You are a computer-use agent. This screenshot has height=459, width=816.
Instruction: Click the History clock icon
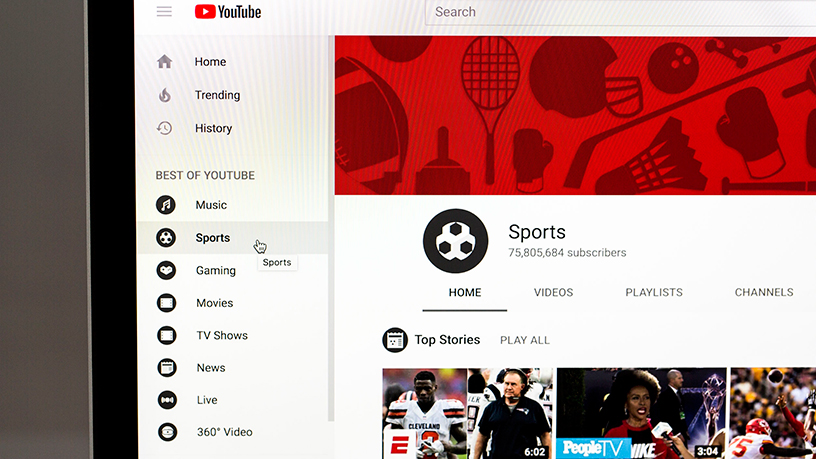pyautogui.click(x=165, y=128)
